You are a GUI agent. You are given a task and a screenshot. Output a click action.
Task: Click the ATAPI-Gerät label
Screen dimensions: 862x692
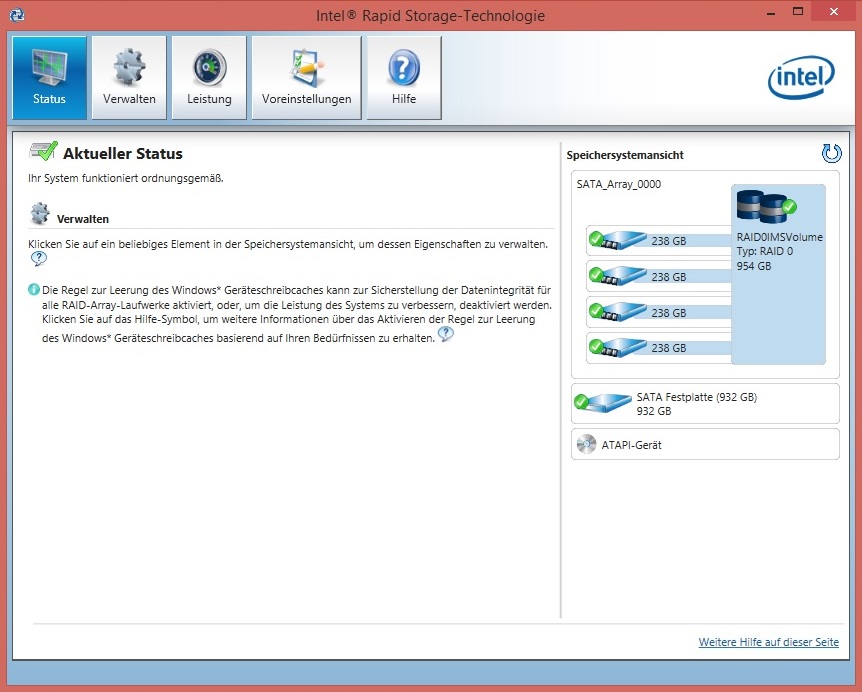(x=631, y=445)
